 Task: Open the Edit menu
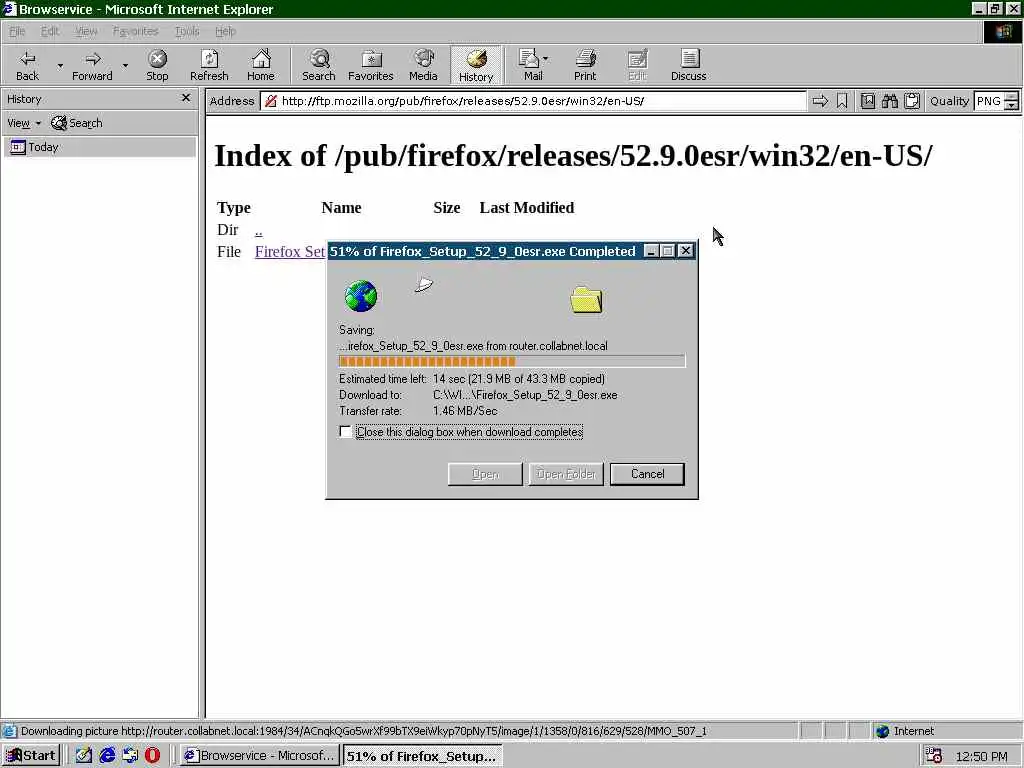pos(50,31)
